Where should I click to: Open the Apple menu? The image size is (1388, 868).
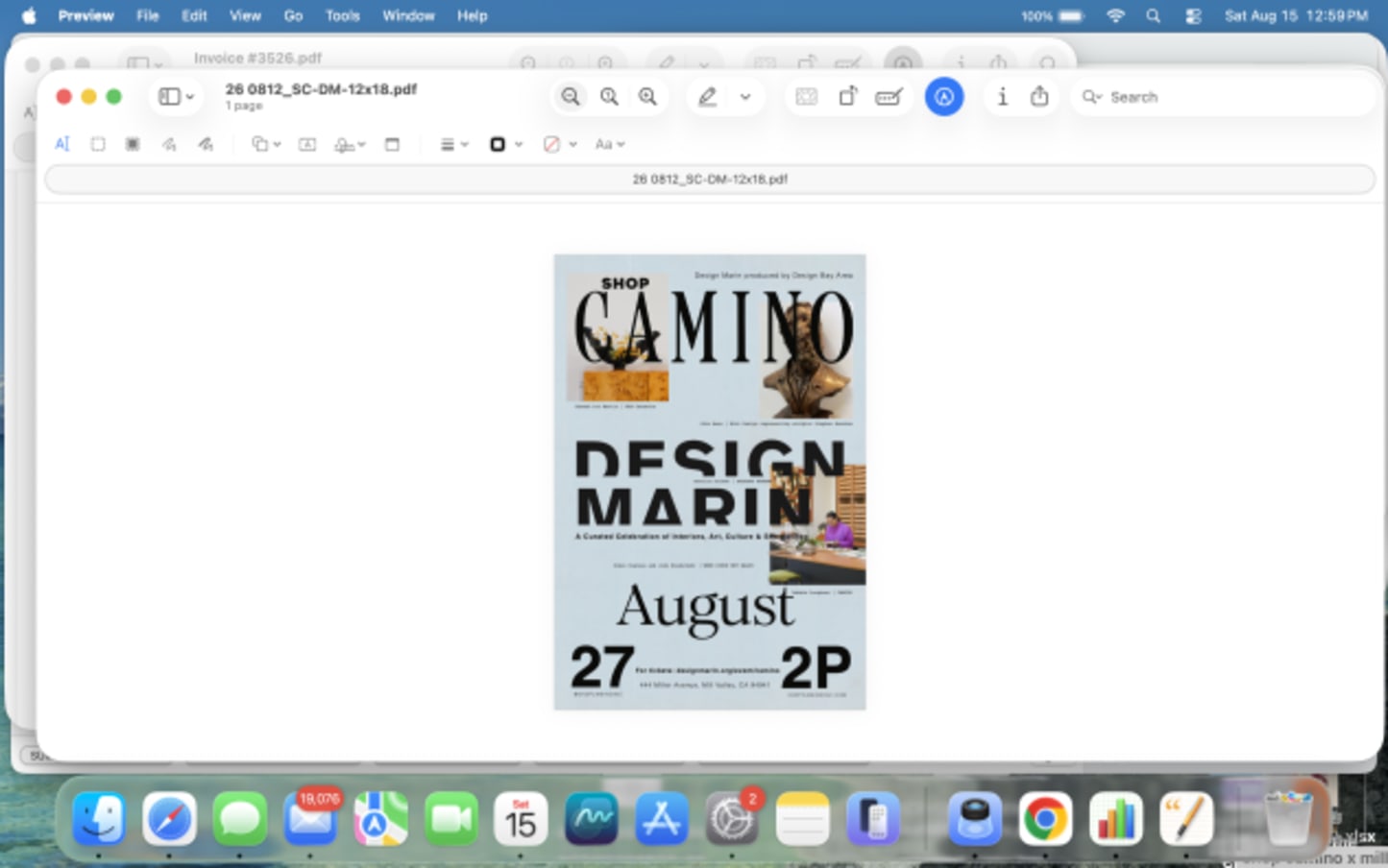(x=29, y=15)
